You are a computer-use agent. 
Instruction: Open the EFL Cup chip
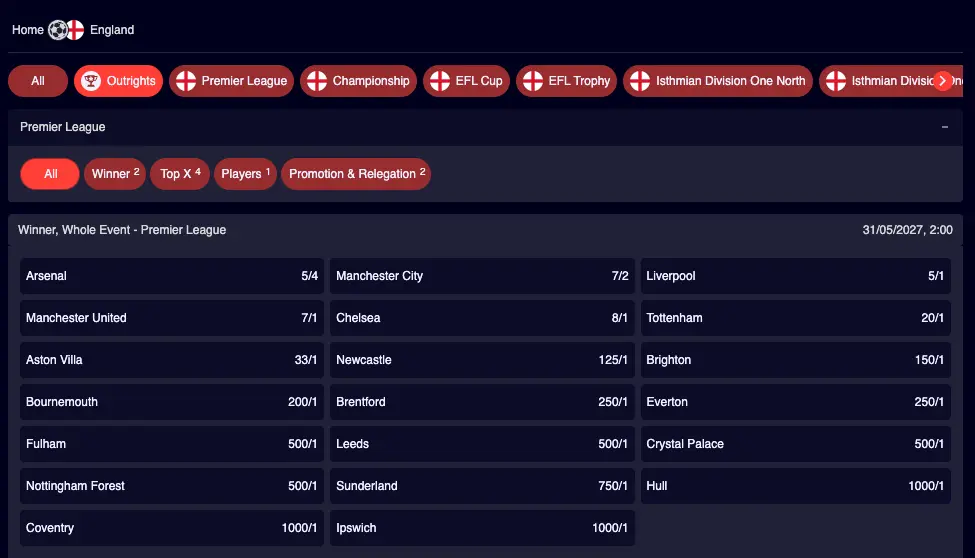click(x=466, y=81)
